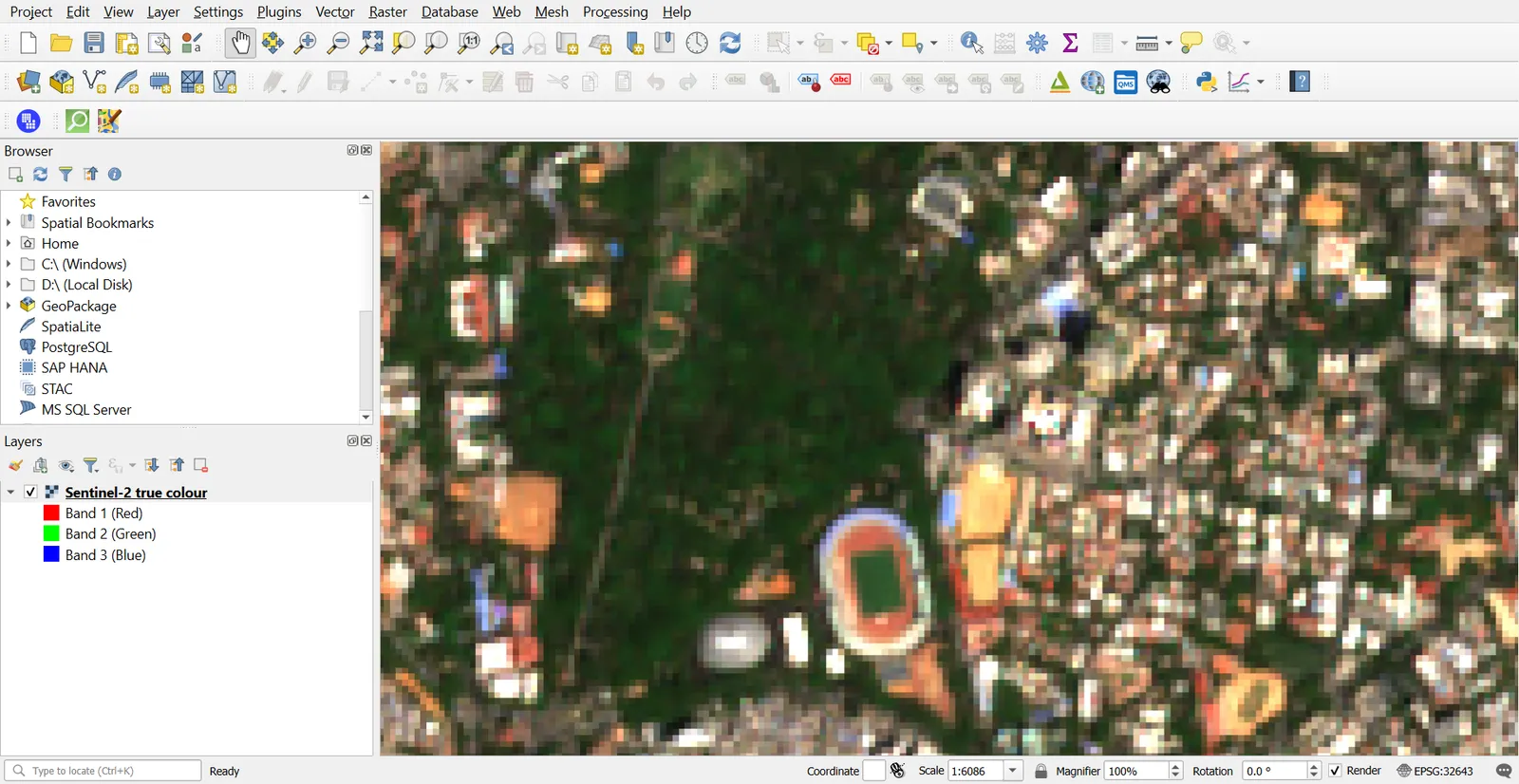The height and width of the screenshot is (784, 1519).
Task: Open the Raster menu
Action: point(387,11)
